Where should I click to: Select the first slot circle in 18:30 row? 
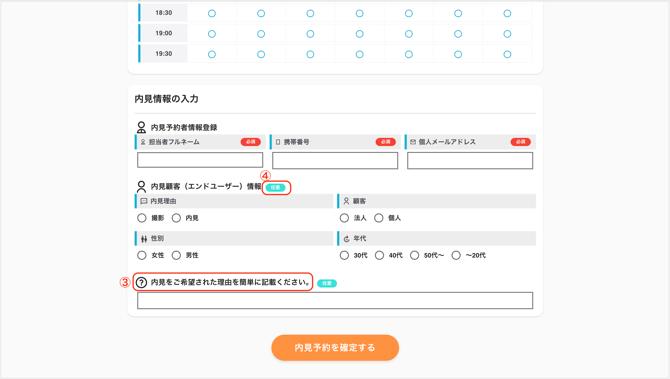click(x=212, y=14)
